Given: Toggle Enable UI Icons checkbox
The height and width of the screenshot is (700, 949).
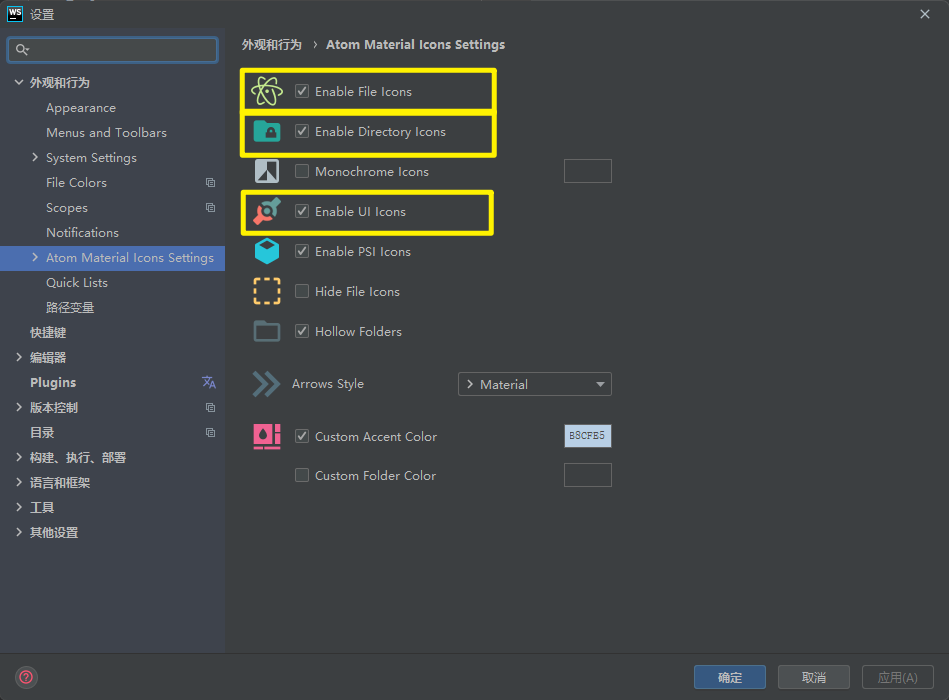Looking at the screenshot, I should [302, 211].
